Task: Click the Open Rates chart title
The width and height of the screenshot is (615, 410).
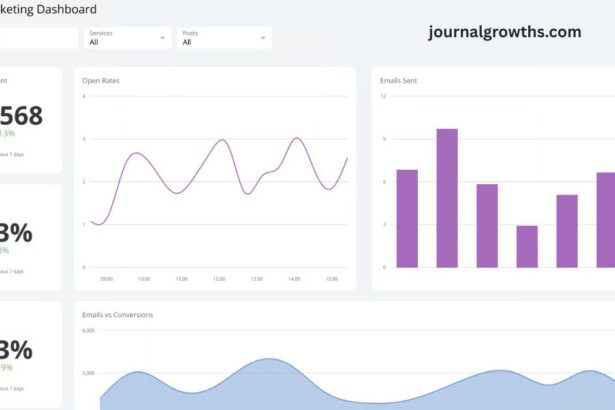Action: pos(101,80)
